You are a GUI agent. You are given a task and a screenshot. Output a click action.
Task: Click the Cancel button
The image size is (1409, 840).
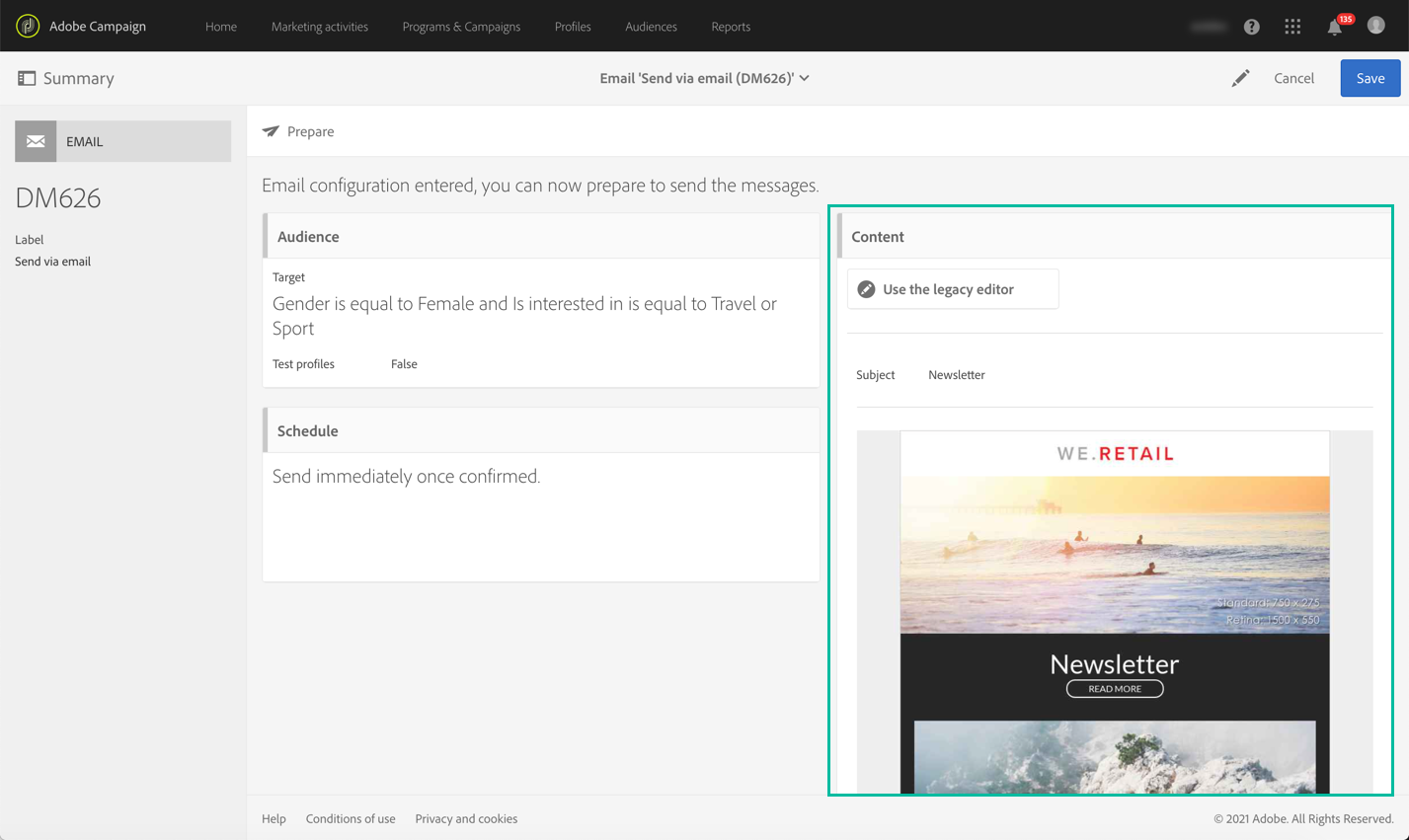click(x=1293, y=78)
